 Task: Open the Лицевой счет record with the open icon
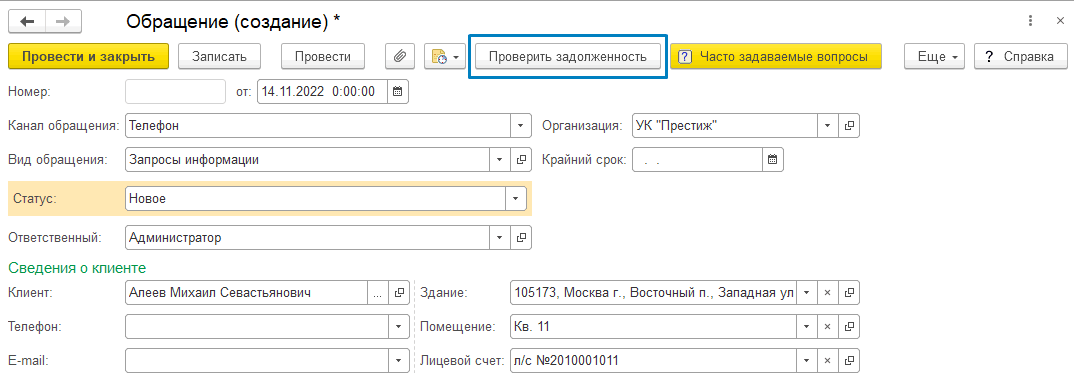[x=849, y=360]
